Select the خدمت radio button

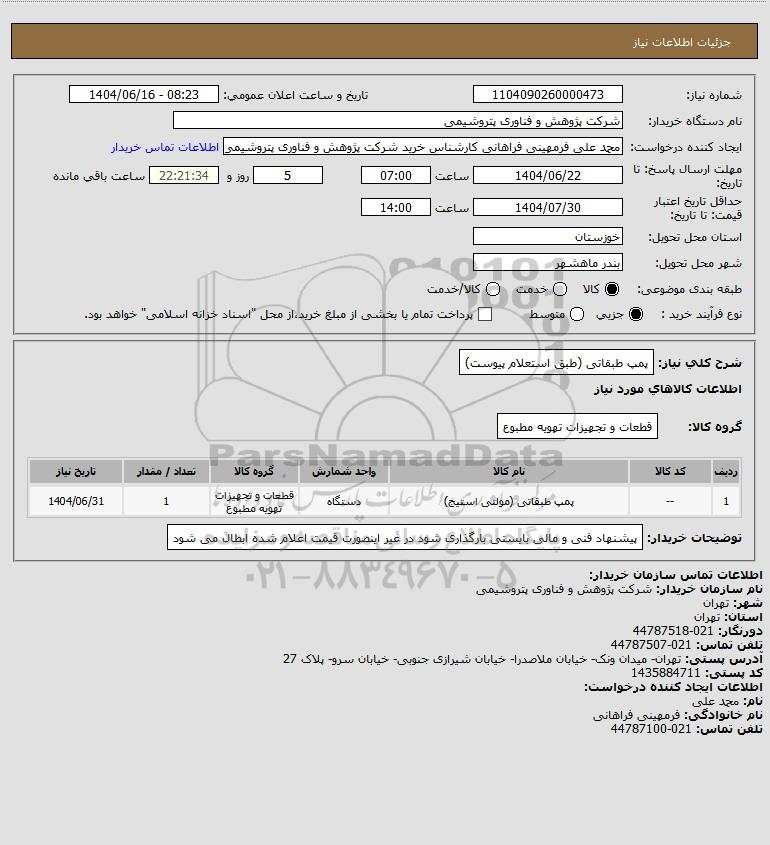pyautogui.click(x=560, y=289)
